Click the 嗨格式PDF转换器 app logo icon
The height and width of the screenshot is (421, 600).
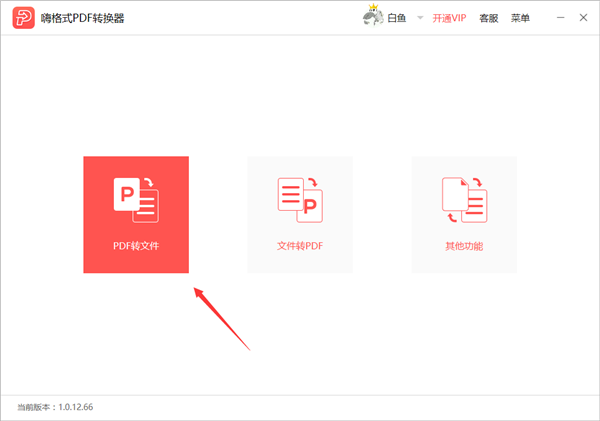click(x=23, y=18)
